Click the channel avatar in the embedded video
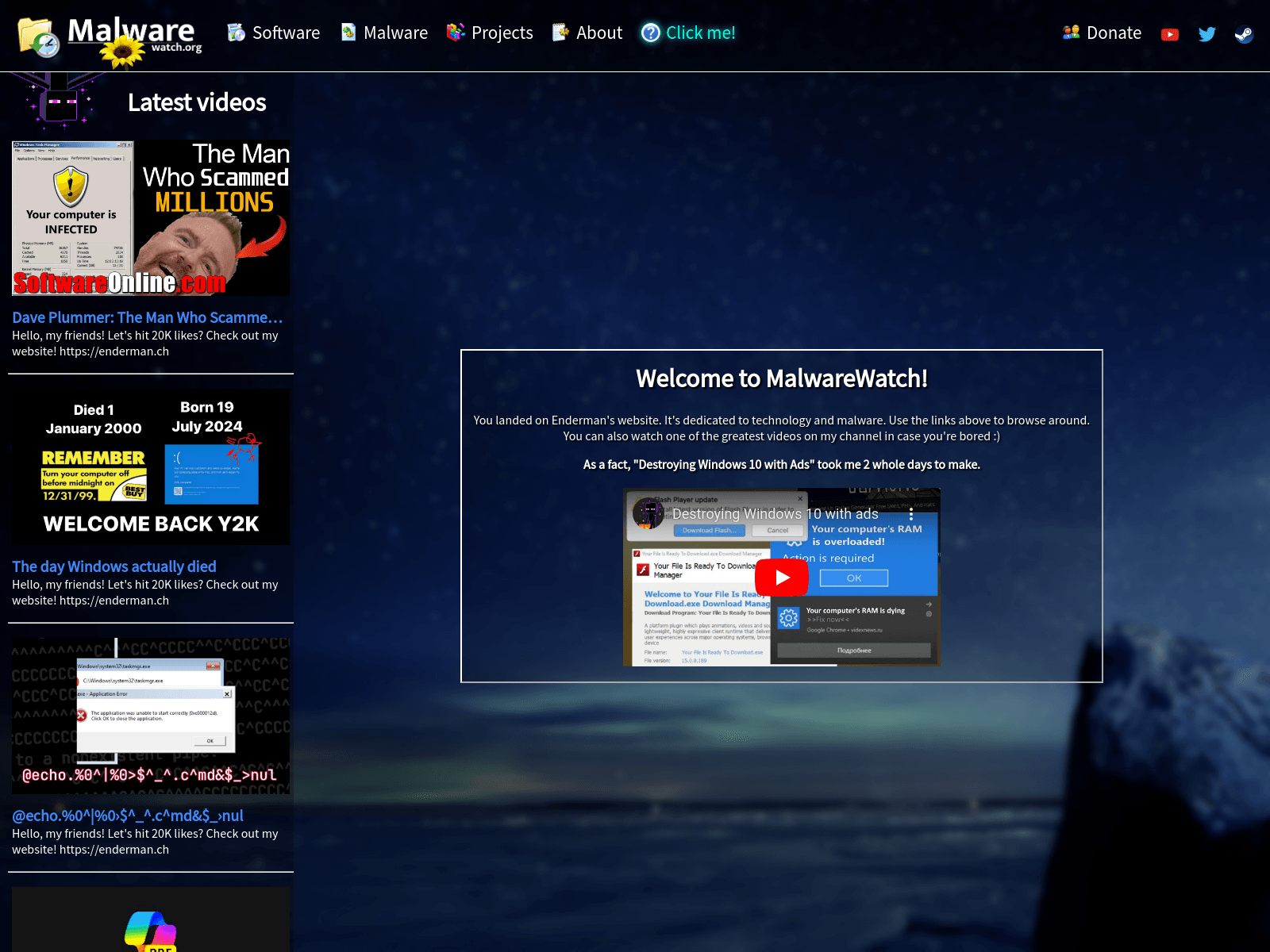The height and width of the screenshot is (952, 1270). point(648,513)
